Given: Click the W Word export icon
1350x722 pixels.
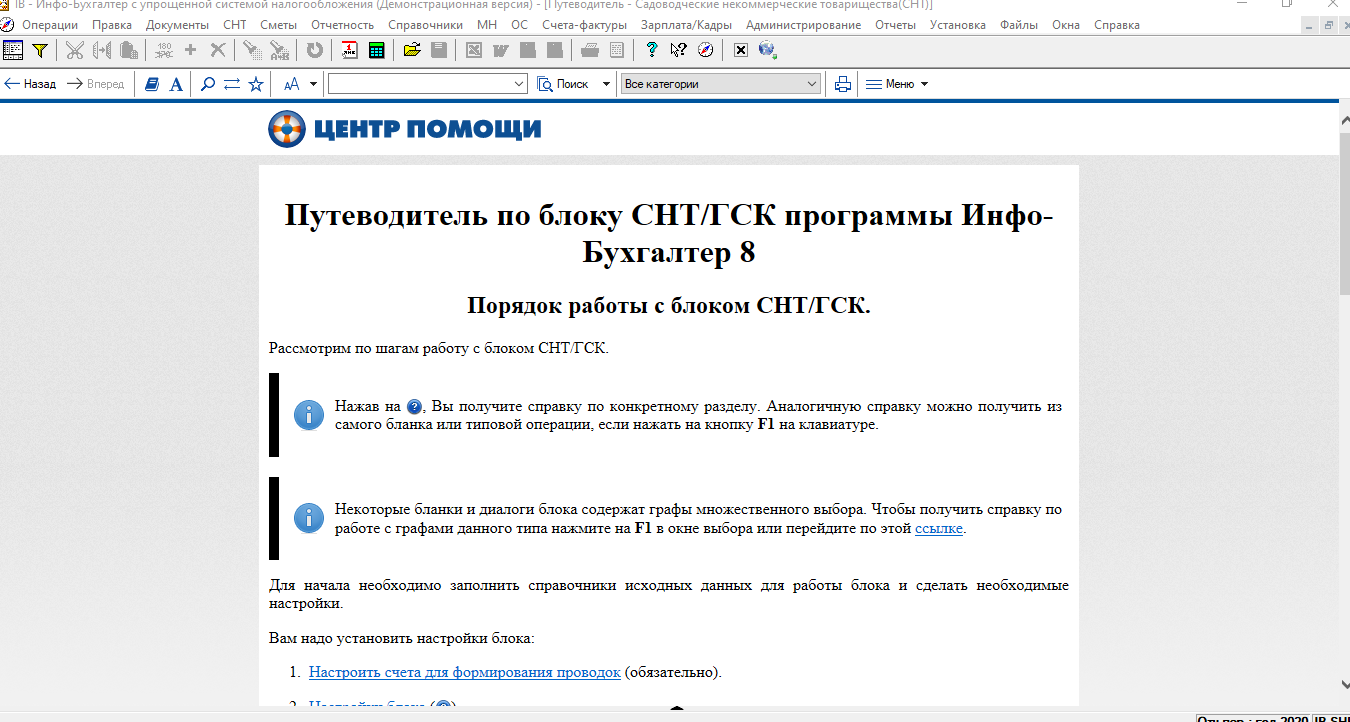Looking at the screenshot, I should pyautogui.click(x=501, y=49).
